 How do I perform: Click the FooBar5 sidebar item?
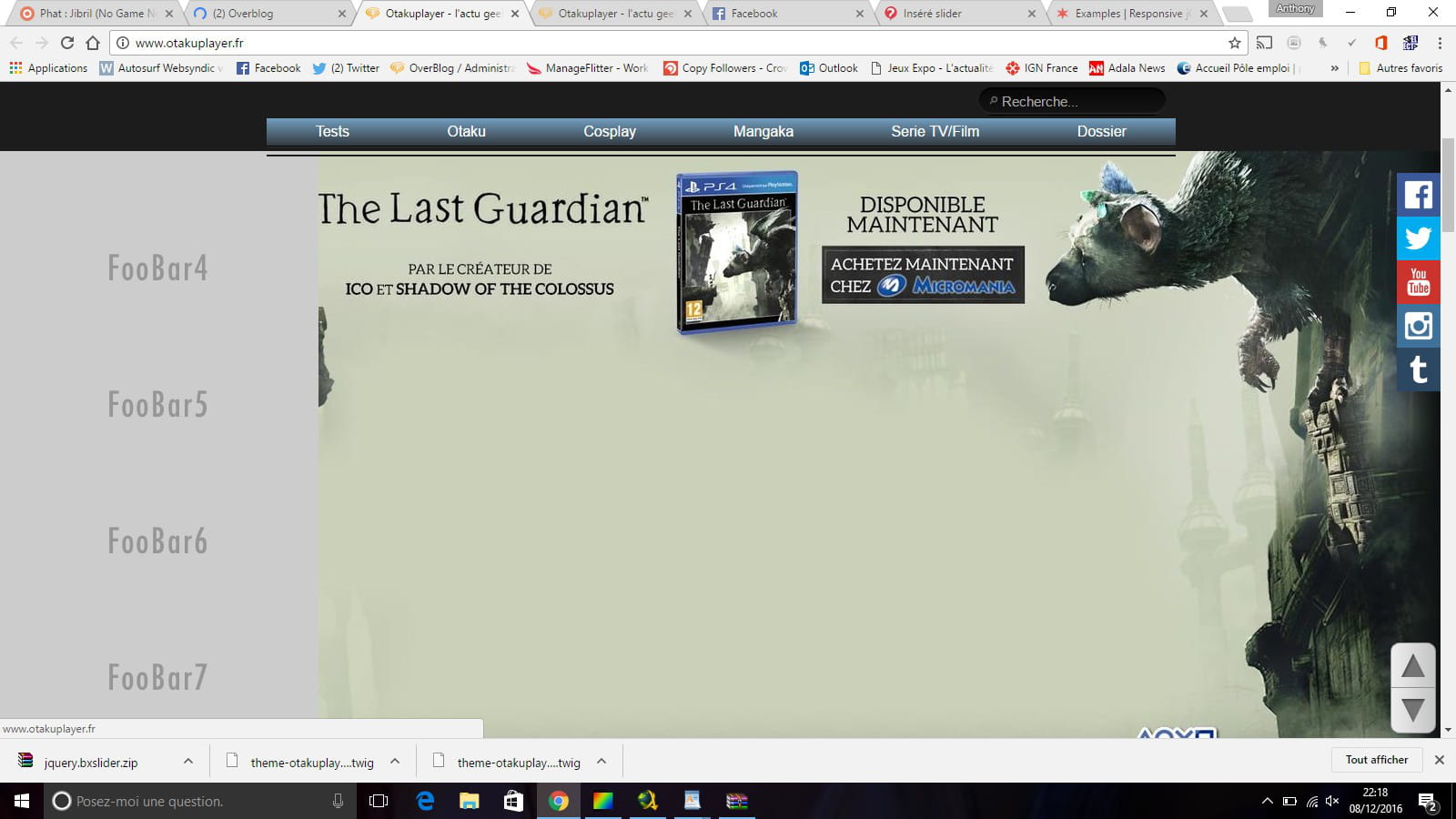click(x=158, y=404)
